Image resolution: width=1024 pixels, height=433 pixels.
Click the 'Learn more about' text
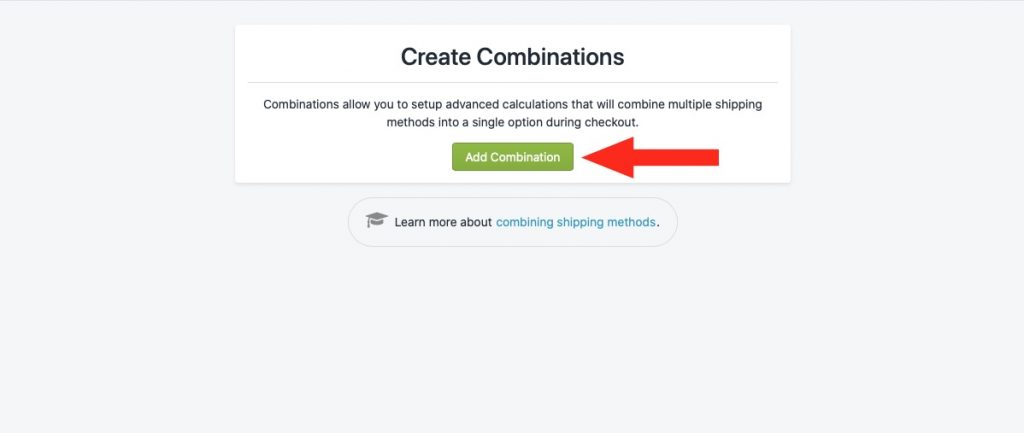point(443,222)
